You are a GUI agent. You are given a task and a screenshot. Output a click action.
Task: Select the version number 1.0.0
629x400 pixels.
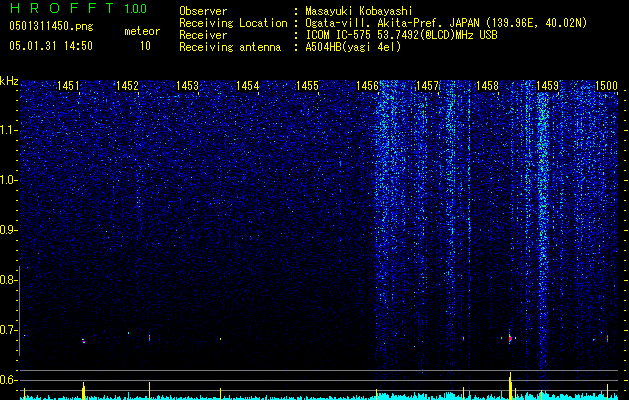[136, 8]
